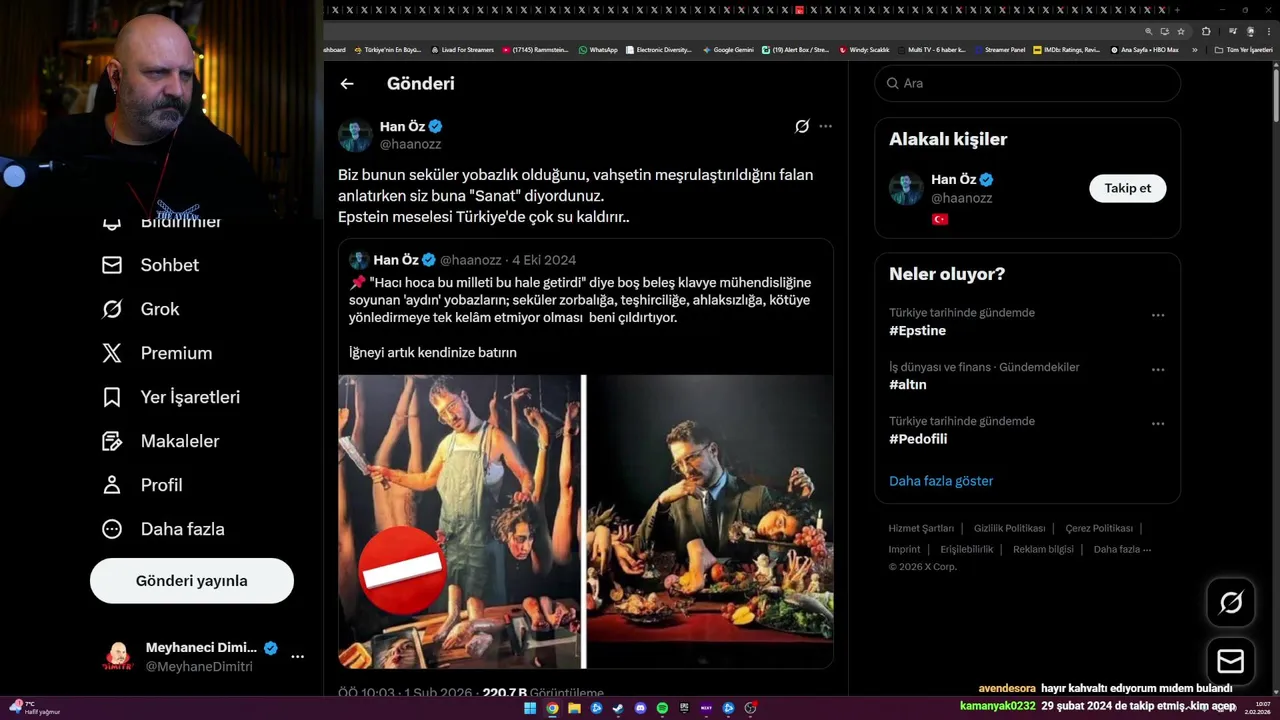The width and height of the screenshot is (1280, 720).
Task: Open the three-dot menu on Han Öz post
Action: point(825,126)
